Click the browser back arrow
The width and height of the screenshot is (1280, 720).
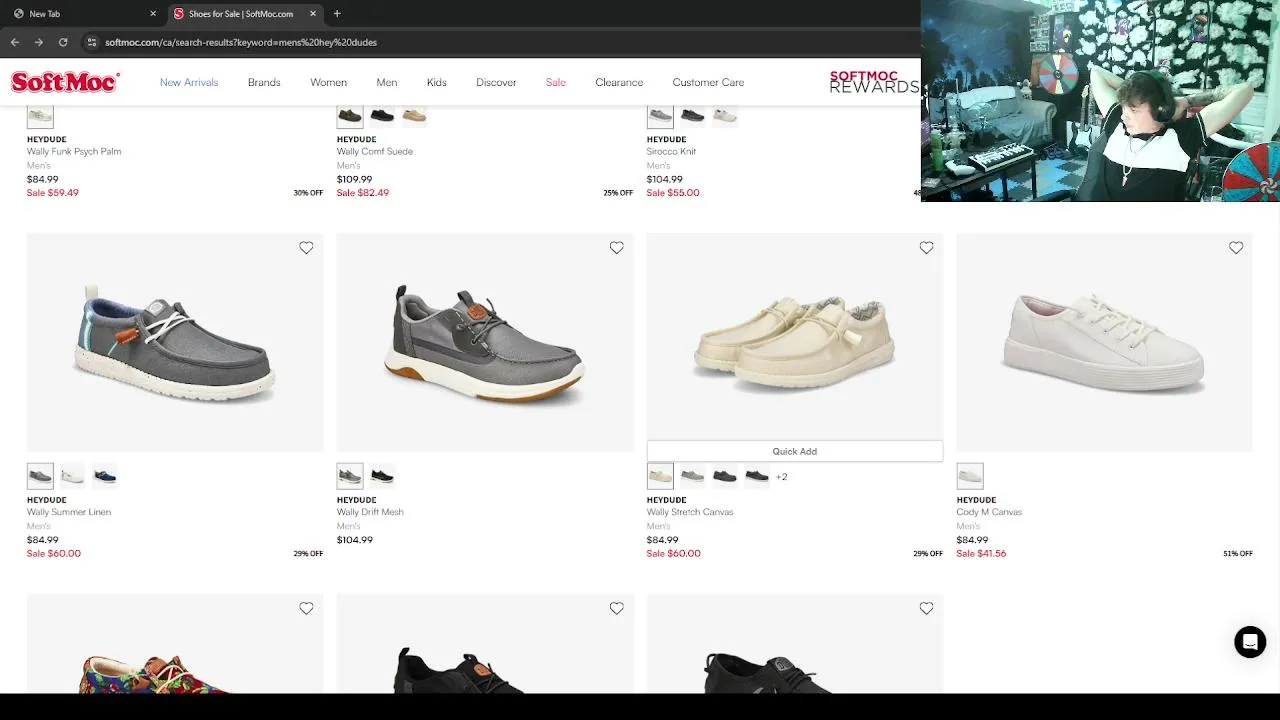[15, 42]
